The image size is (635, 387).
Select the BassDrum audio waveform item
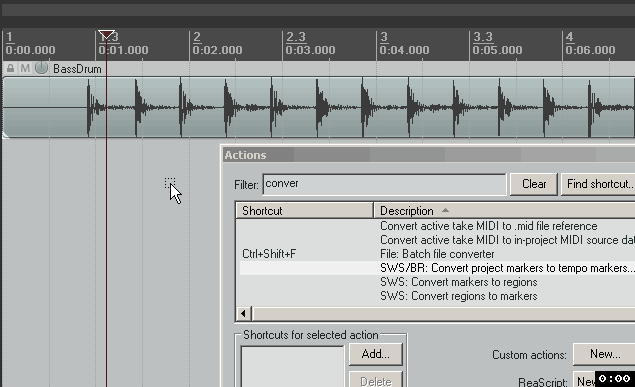point(319,108)
